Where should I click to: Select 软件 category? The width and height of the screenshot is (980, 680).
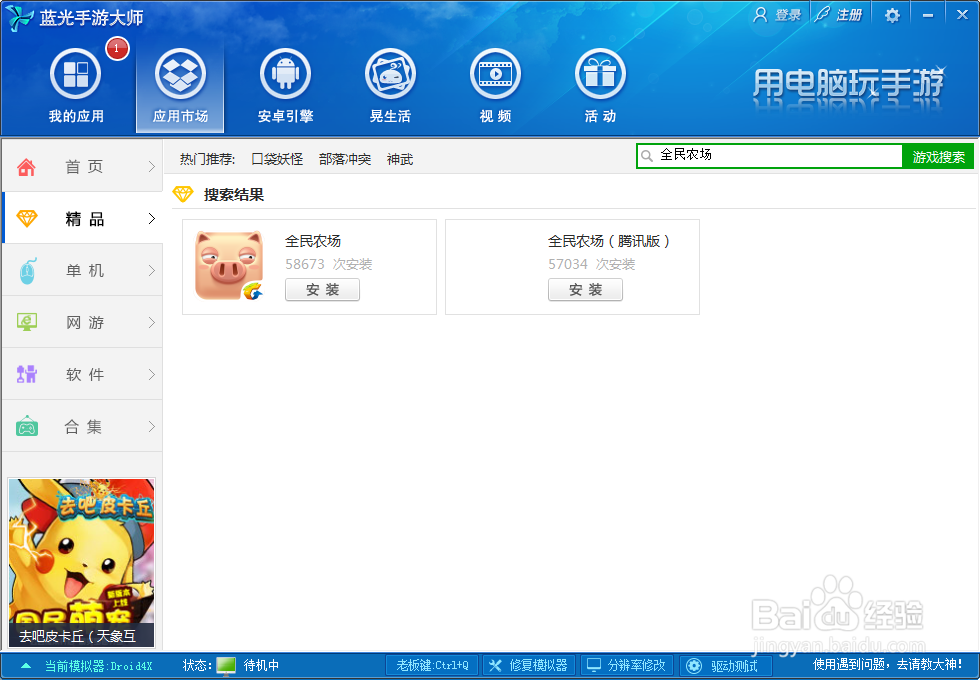[x=82, y=374]
